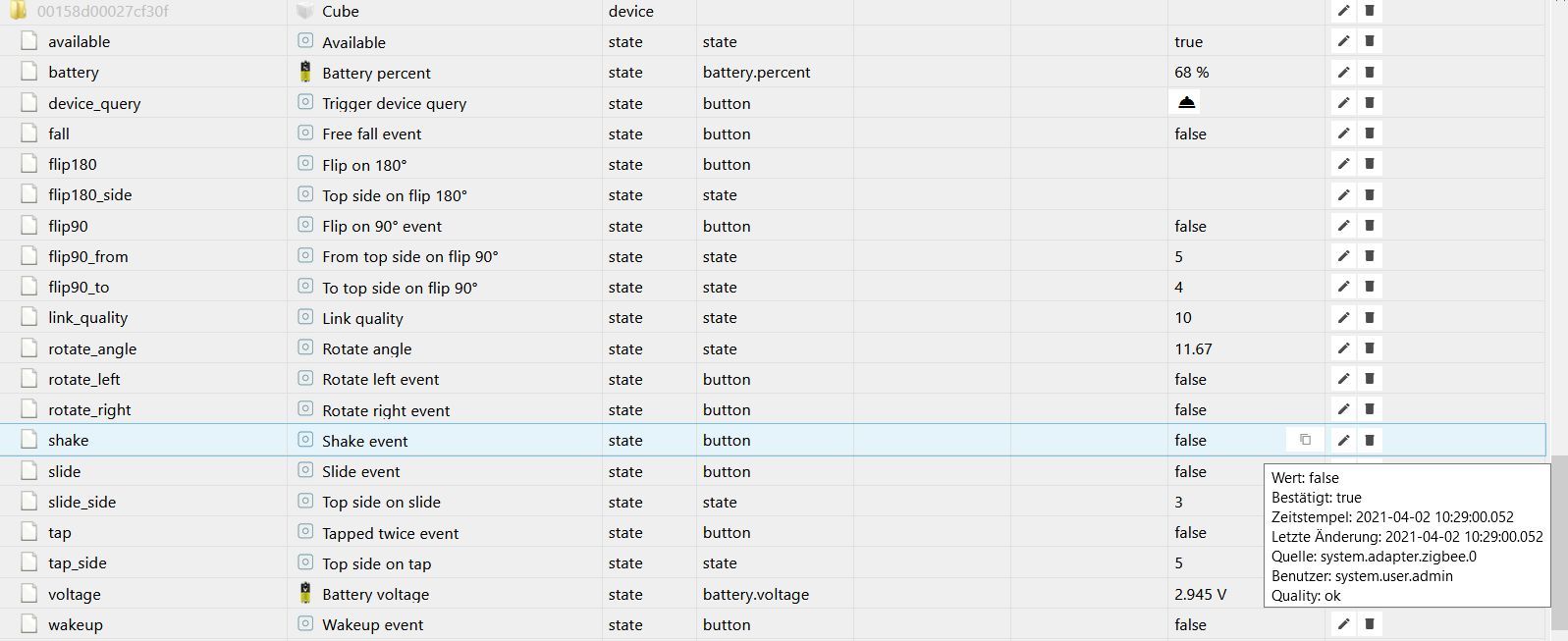The height and width of the screenshot is (641, 1568).
Task: Click the vertical scrollbar thumb
Action: coord(1559,542)
